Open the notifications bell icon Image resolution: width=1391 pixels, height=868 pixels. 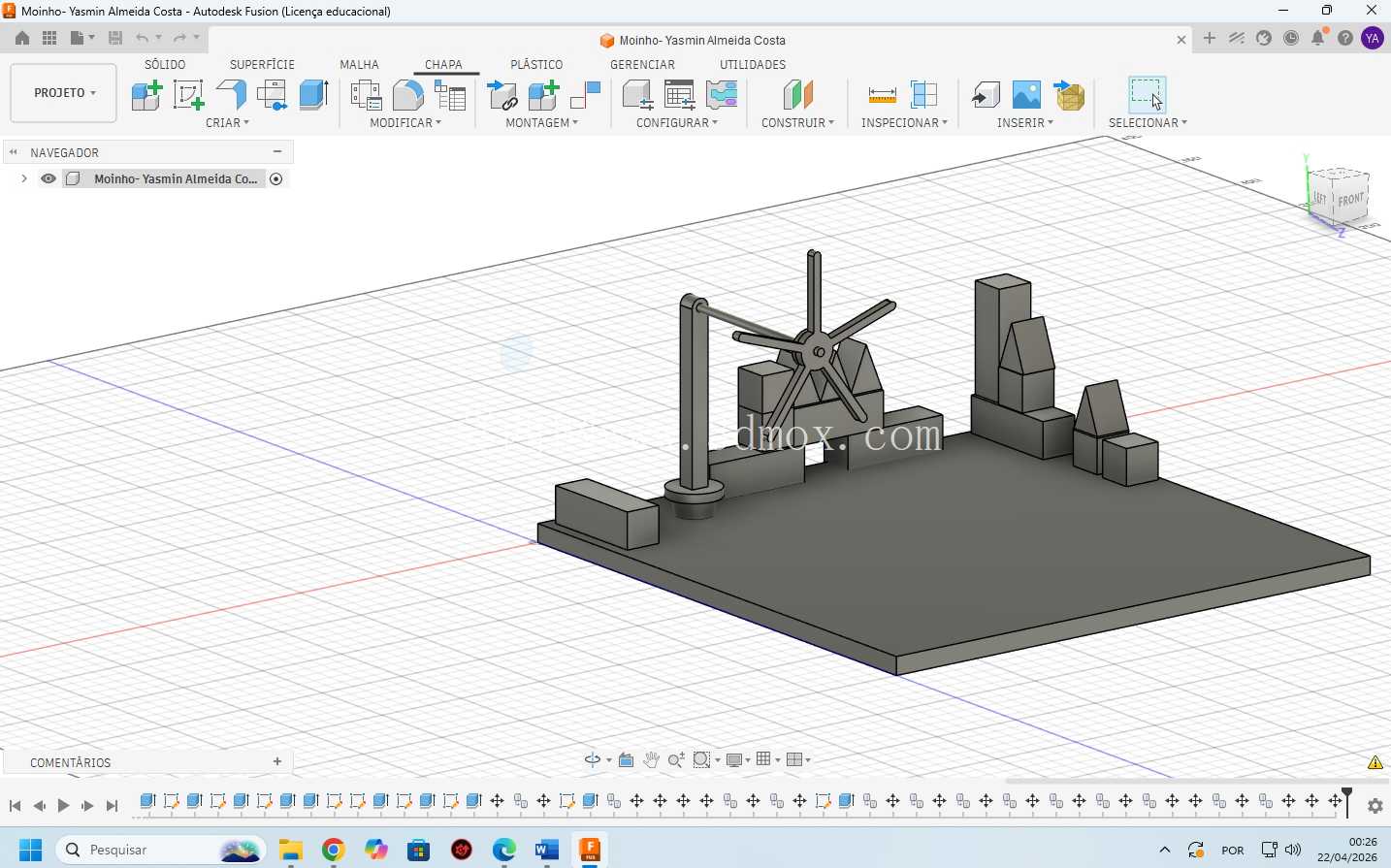[1318, 39]
